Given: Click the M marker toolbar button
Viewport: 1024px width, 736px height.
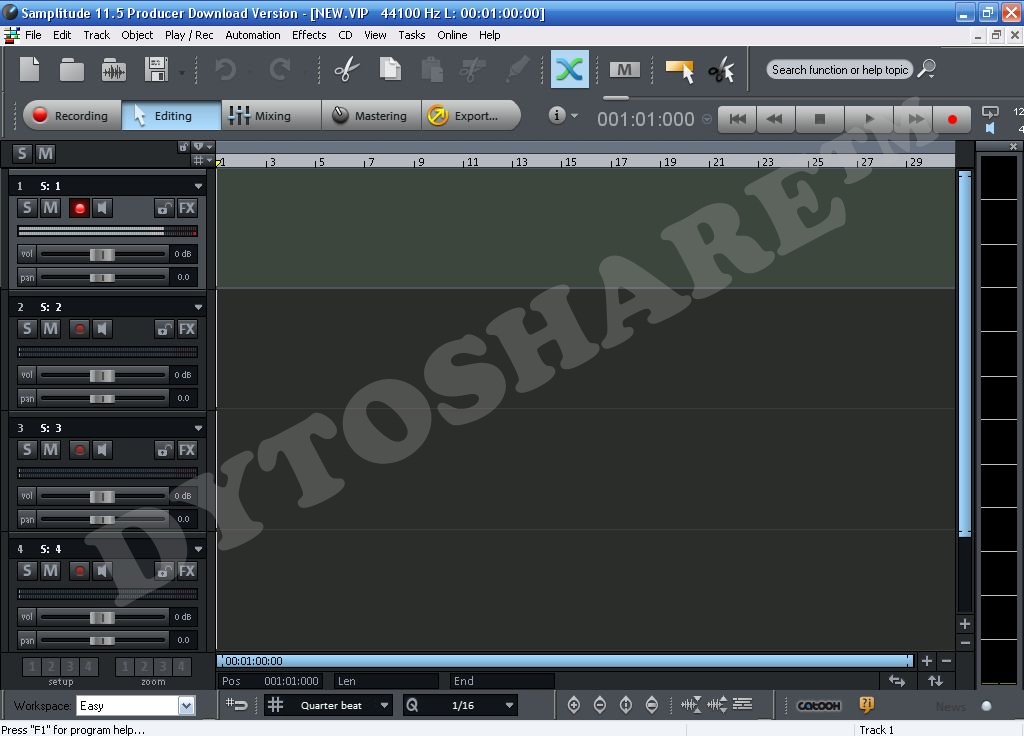Looking at the screenshot, I should pos(624,69).
